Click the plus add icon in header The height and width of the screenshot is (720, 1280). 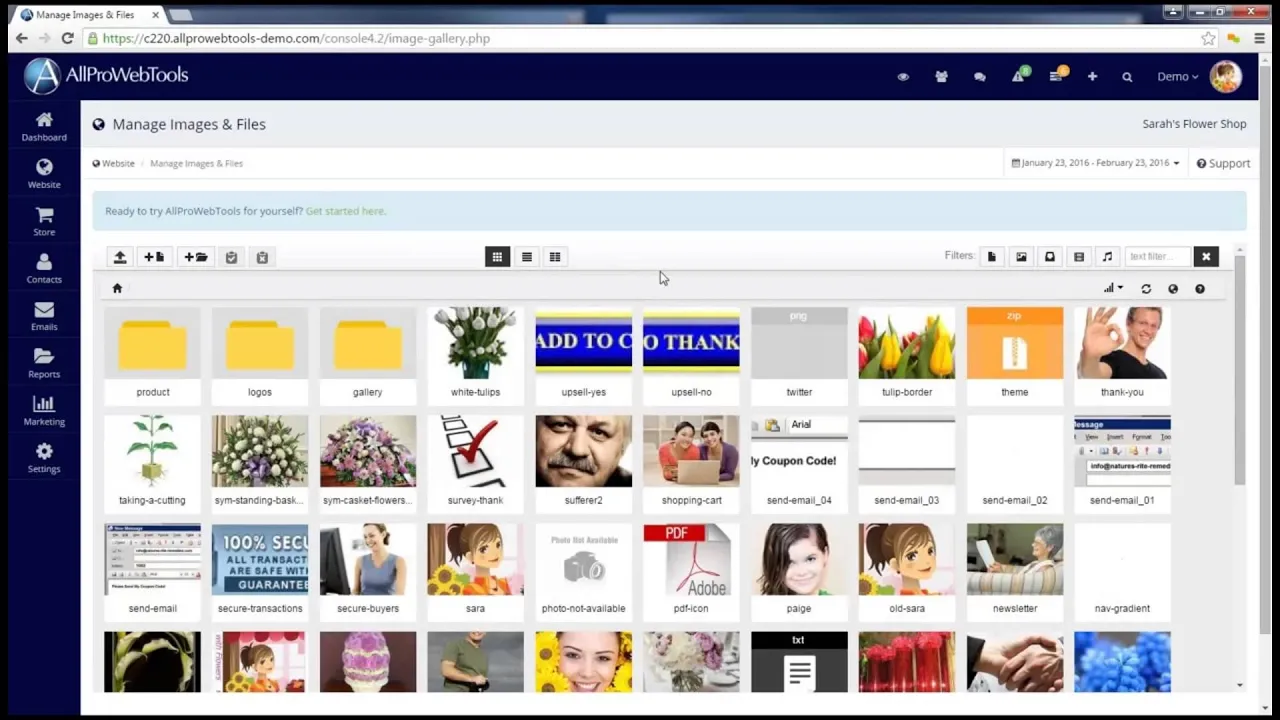pos(1092,77)
